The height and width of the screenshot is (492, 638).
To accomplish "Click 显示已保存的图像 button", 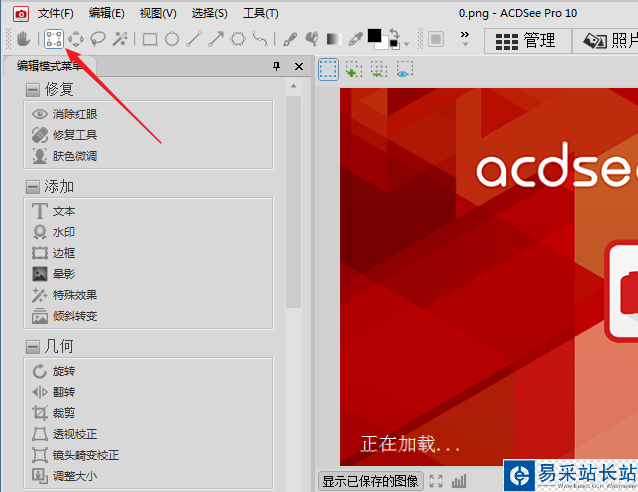I will (x=370, y=481).
